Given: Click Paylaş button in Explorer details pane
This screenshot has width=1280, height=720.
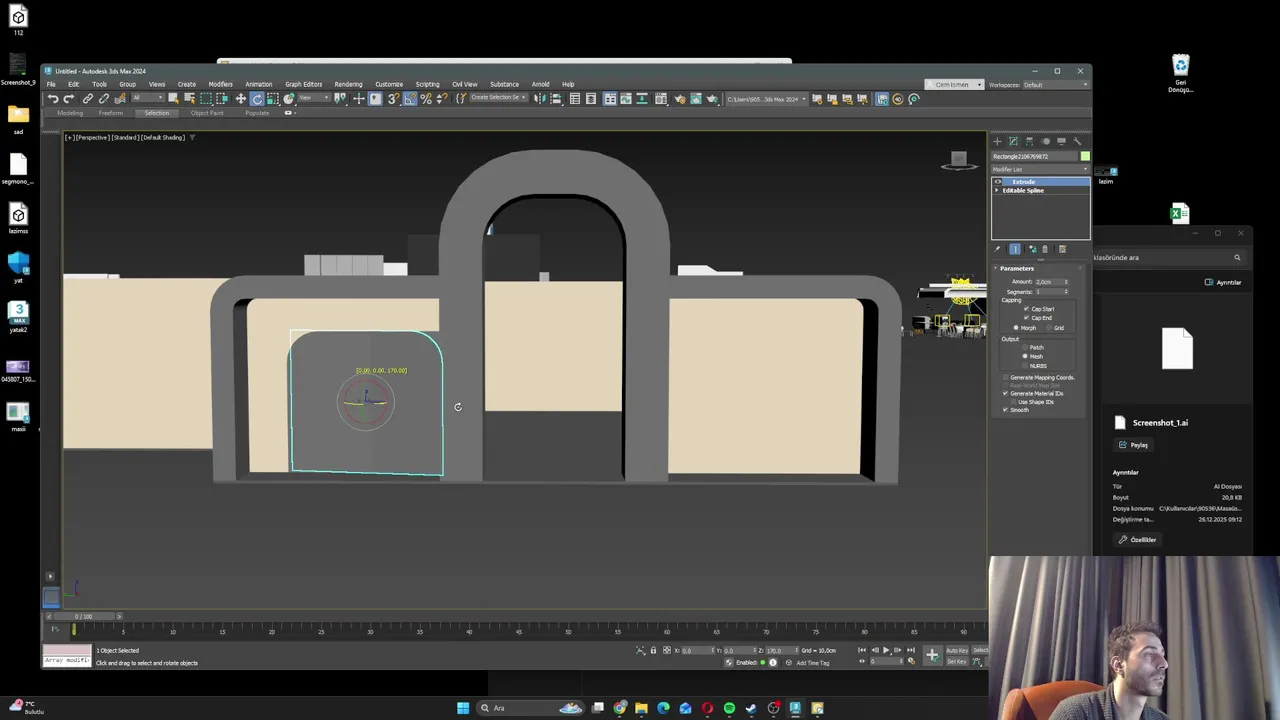Looking at the screenshot, I should click(x=1134, y=445).
